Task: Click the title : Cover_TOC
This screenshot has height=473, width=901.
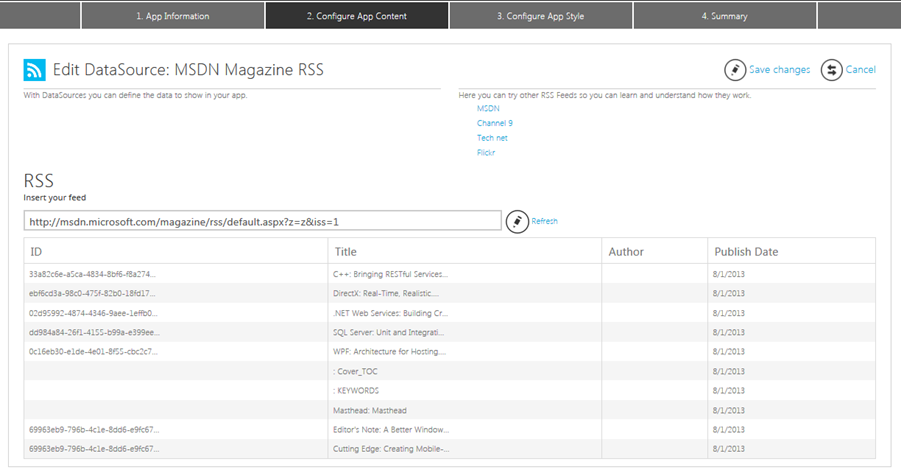Action: tap(355, 371)
